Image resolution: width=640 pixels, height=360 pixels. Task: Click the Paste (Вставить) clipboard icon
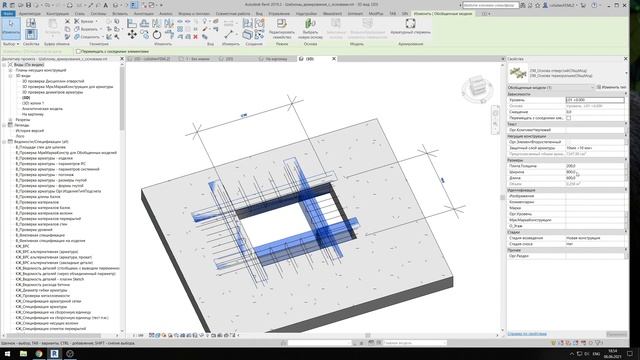[x=53, y=27]
